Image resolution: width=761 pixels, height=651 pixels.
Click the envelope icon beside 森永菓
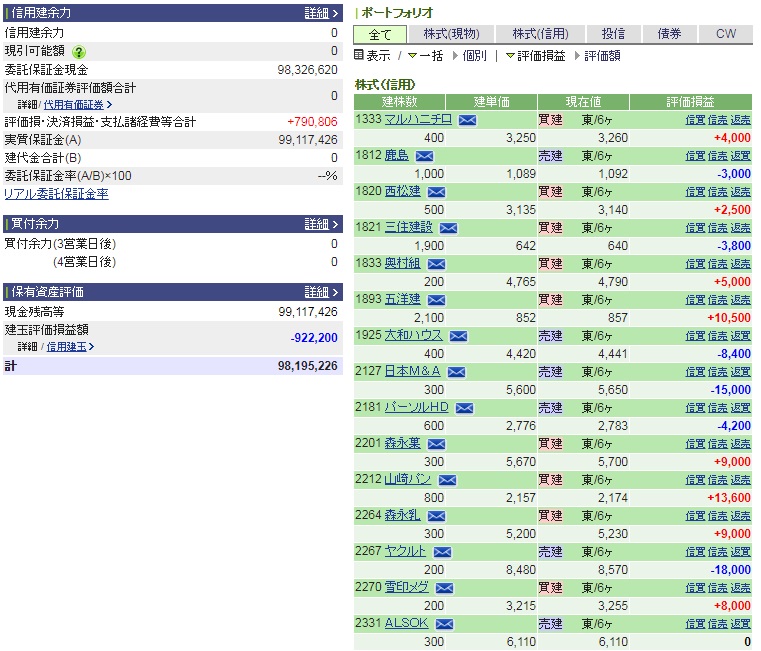436,444
